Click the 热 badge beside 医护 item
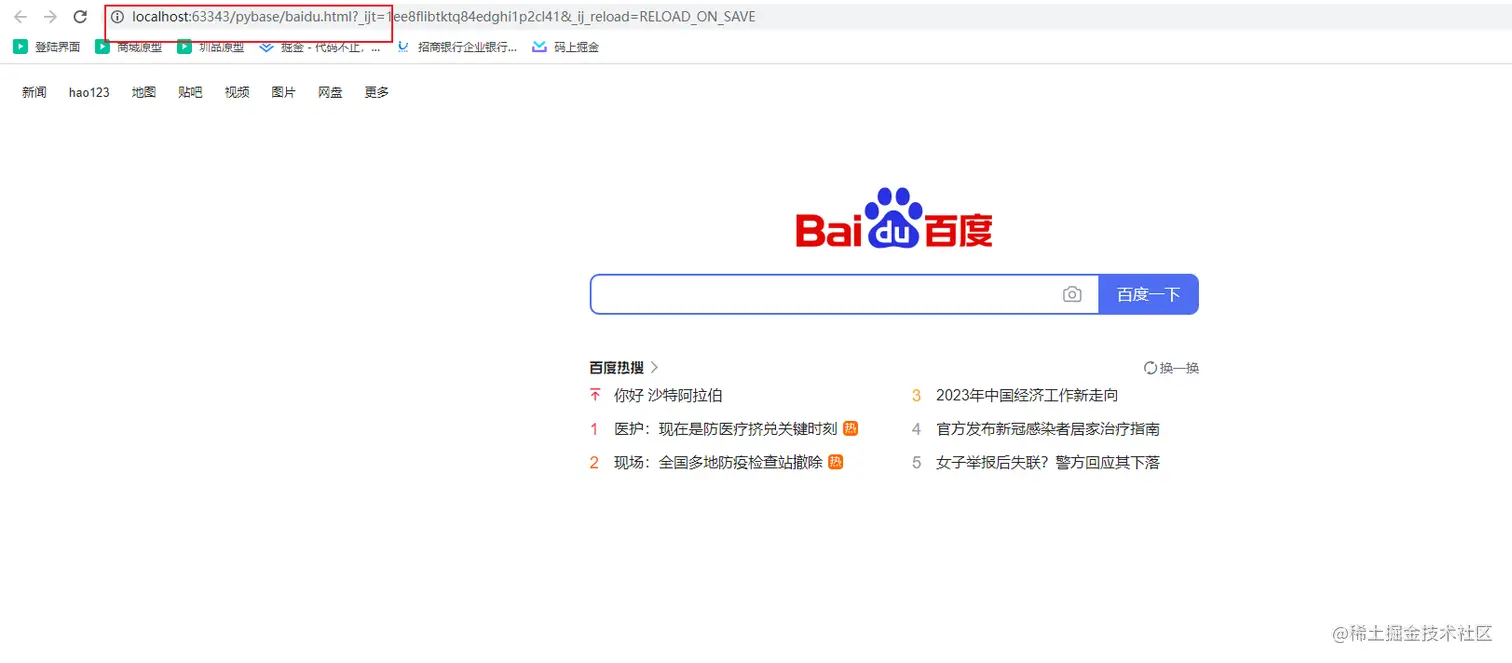This screenshot has height=663, width=1512. (x=850, y=428)
